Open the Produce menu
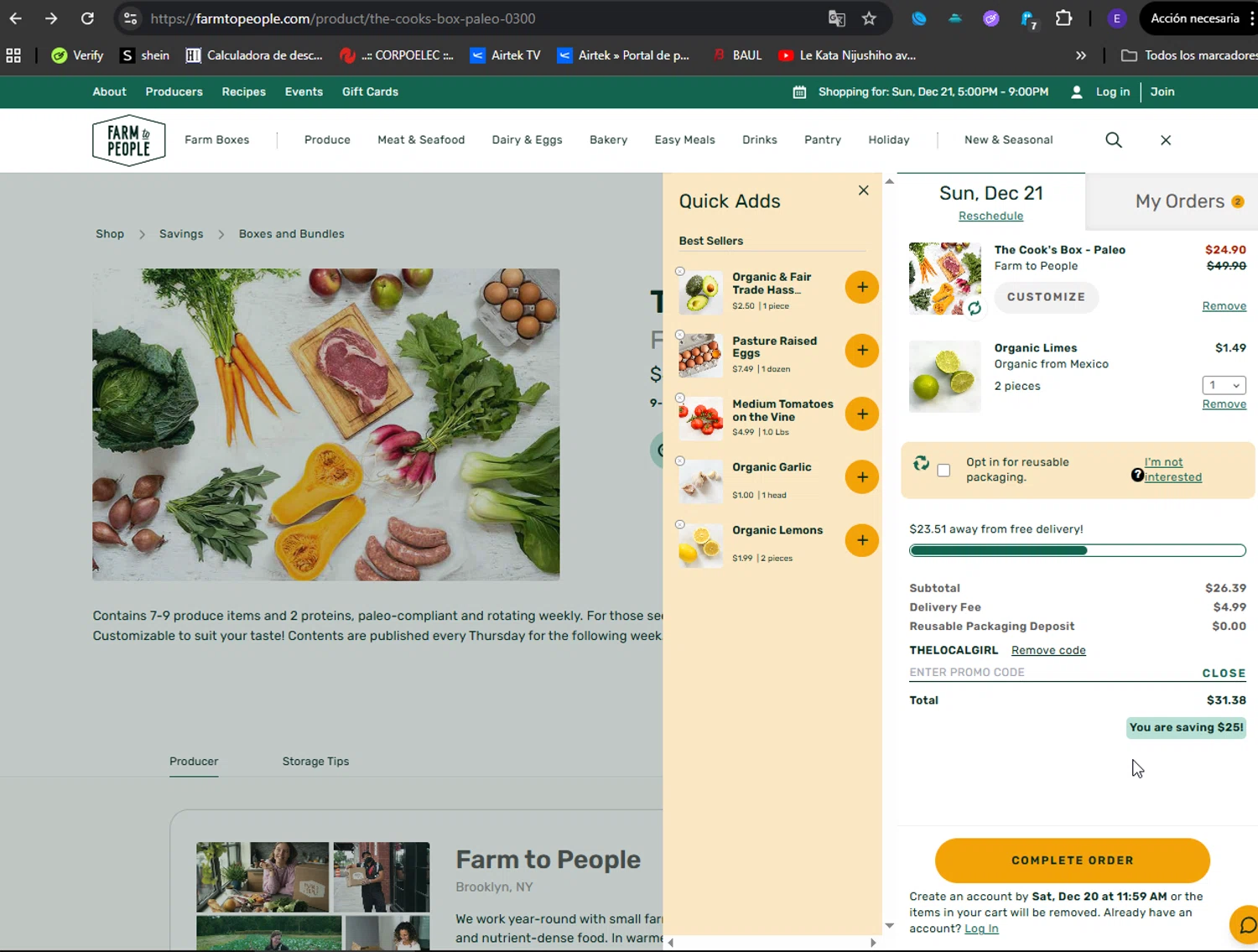The image size is (1258, 952). pos(327,140)
